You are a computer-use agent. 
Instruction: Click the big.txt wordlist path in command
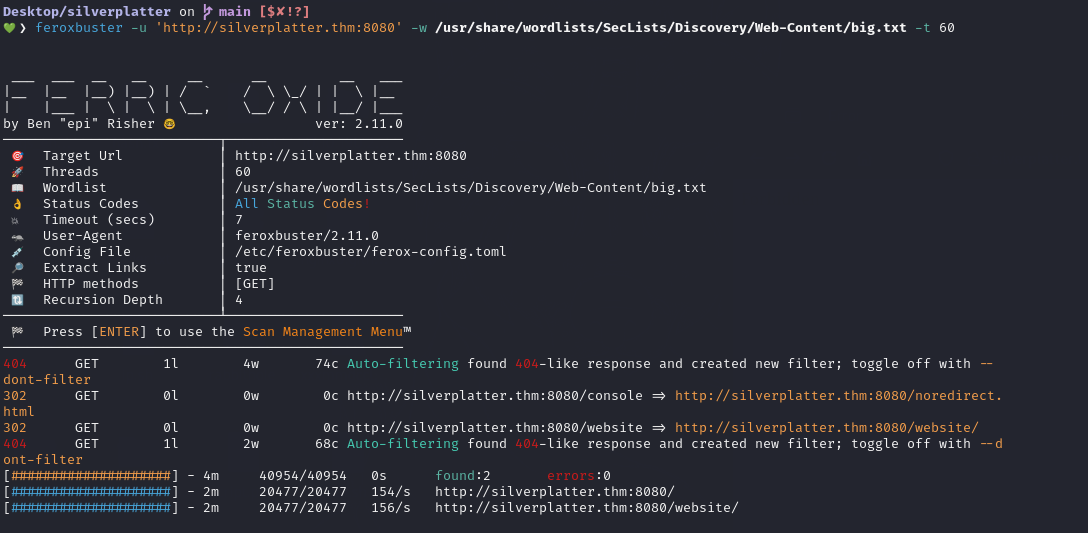(670, 28)
